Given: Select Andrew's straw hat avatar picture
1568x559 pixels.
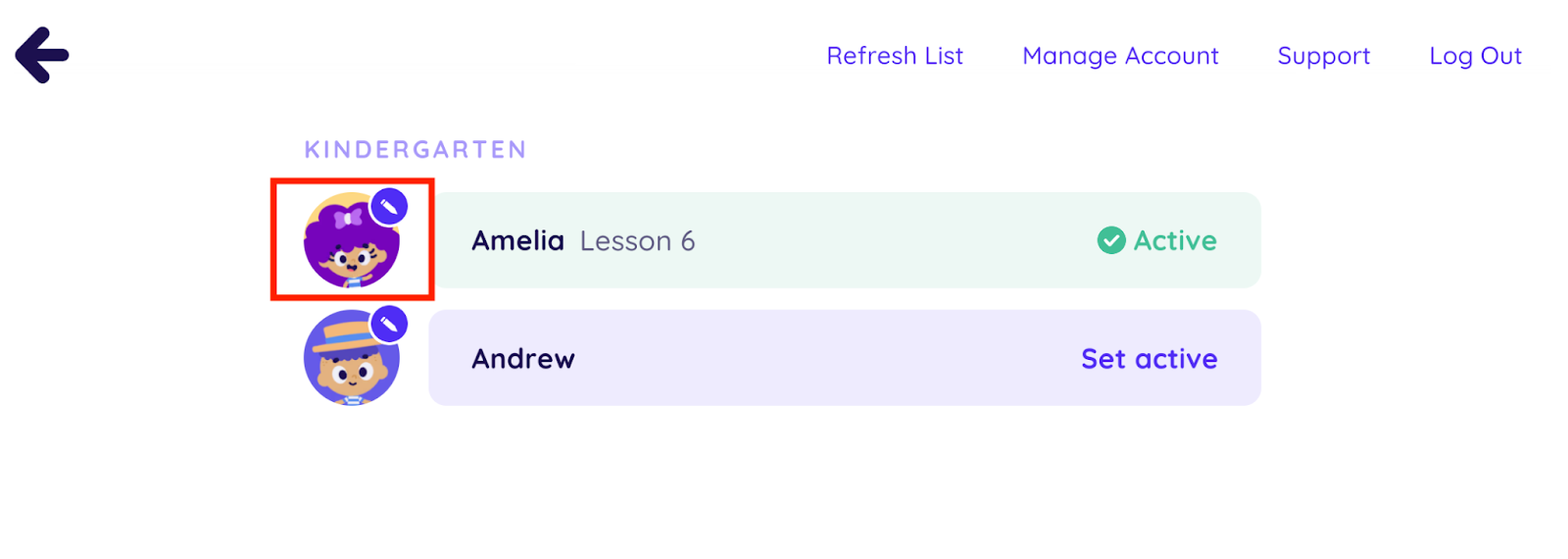Looking at the screenshot, I should pyautogui.click(x=351, y=365).
